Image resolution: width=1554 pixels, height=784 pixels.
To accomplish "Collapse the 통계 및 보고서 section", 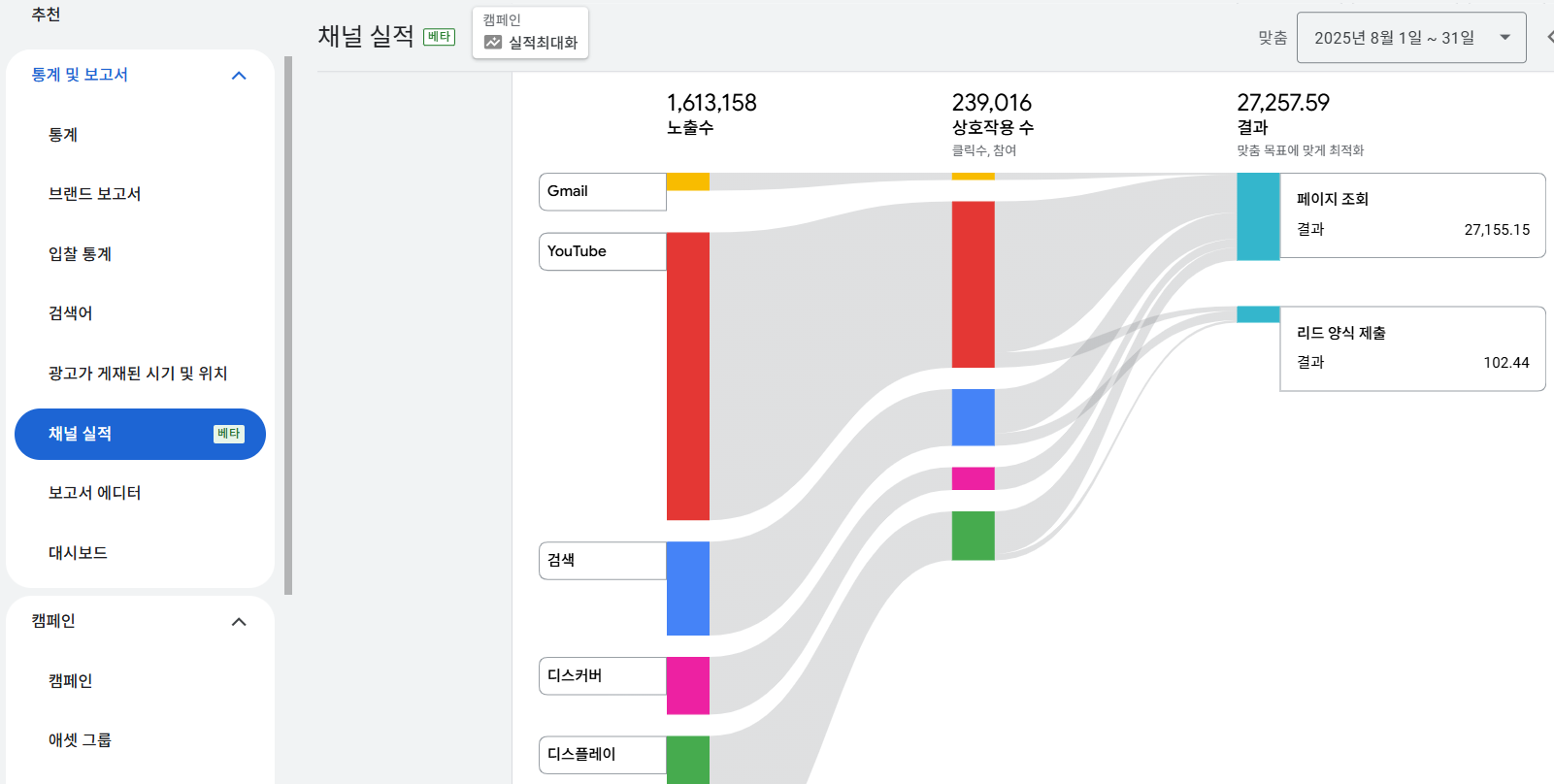I will click(239, 76).
